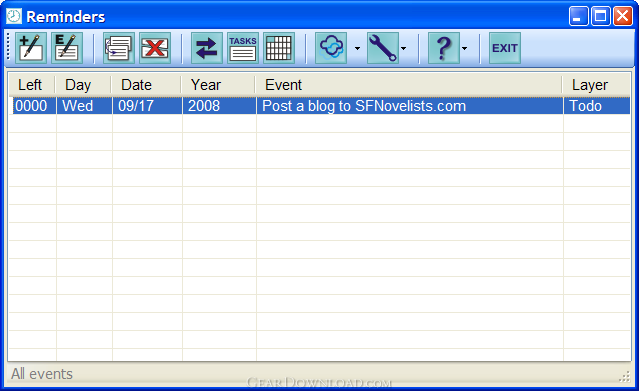
Task: Click the add new reminder pencil icon
Action: point(31,48)
